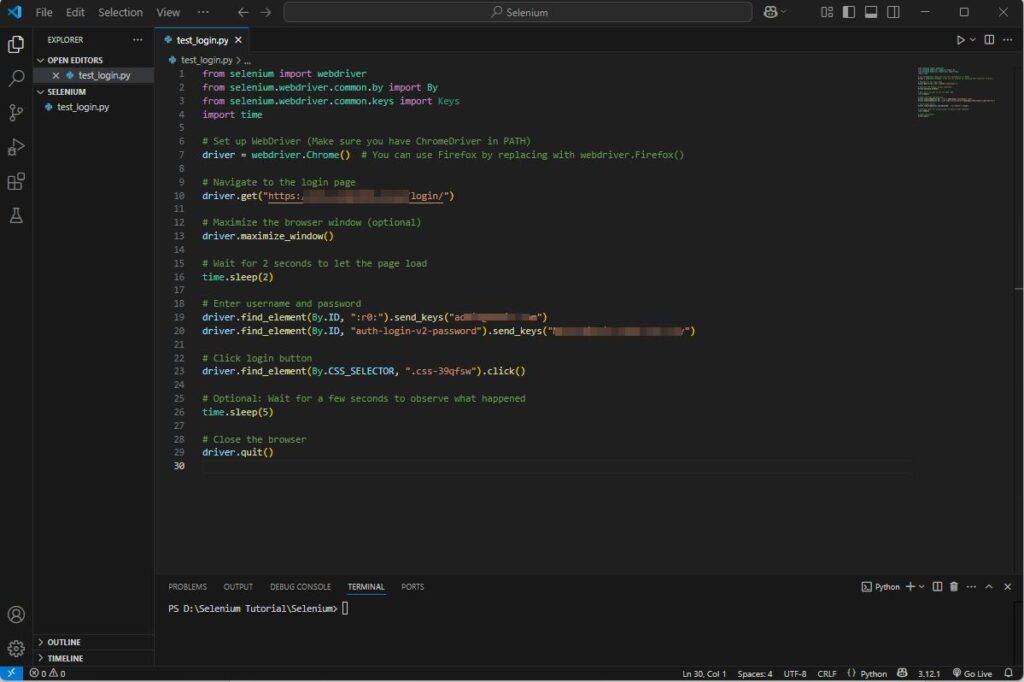1024x682 pixels.
Task: Open the Run and Debug view
Action: click(14, 147)
